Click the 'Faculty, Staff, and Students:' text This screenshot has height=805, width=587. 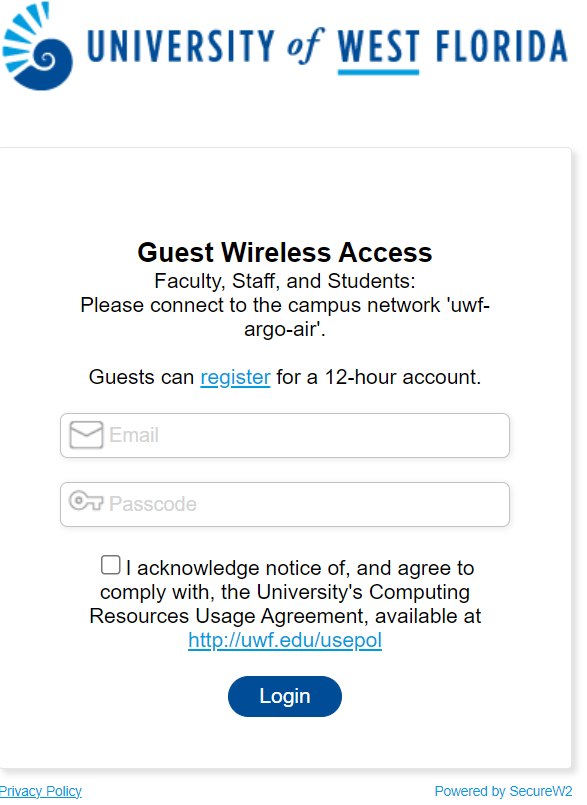click(285, 281)
